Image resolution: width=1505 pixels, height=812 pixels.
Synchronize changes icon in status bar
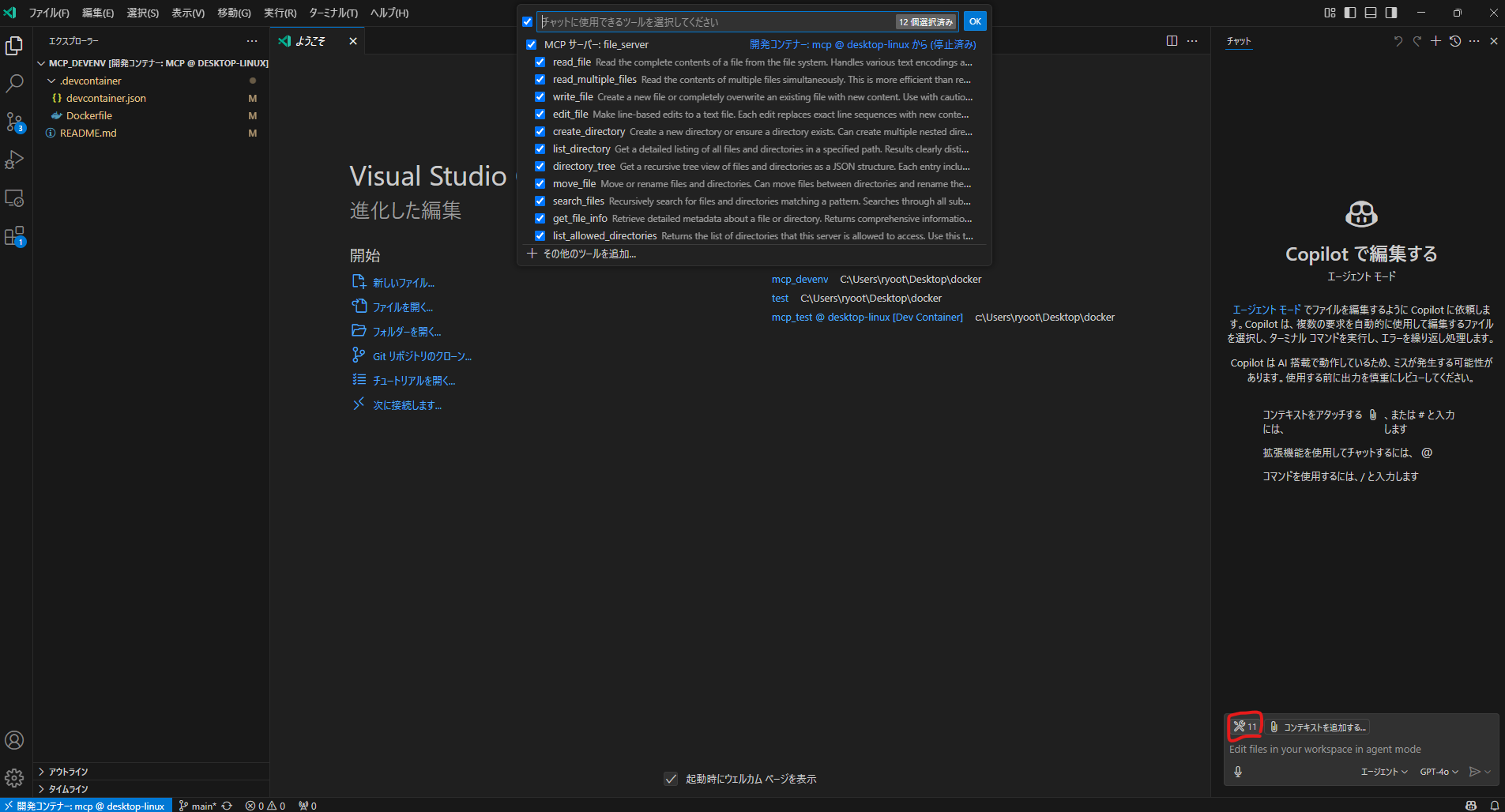tap(227, 806)
